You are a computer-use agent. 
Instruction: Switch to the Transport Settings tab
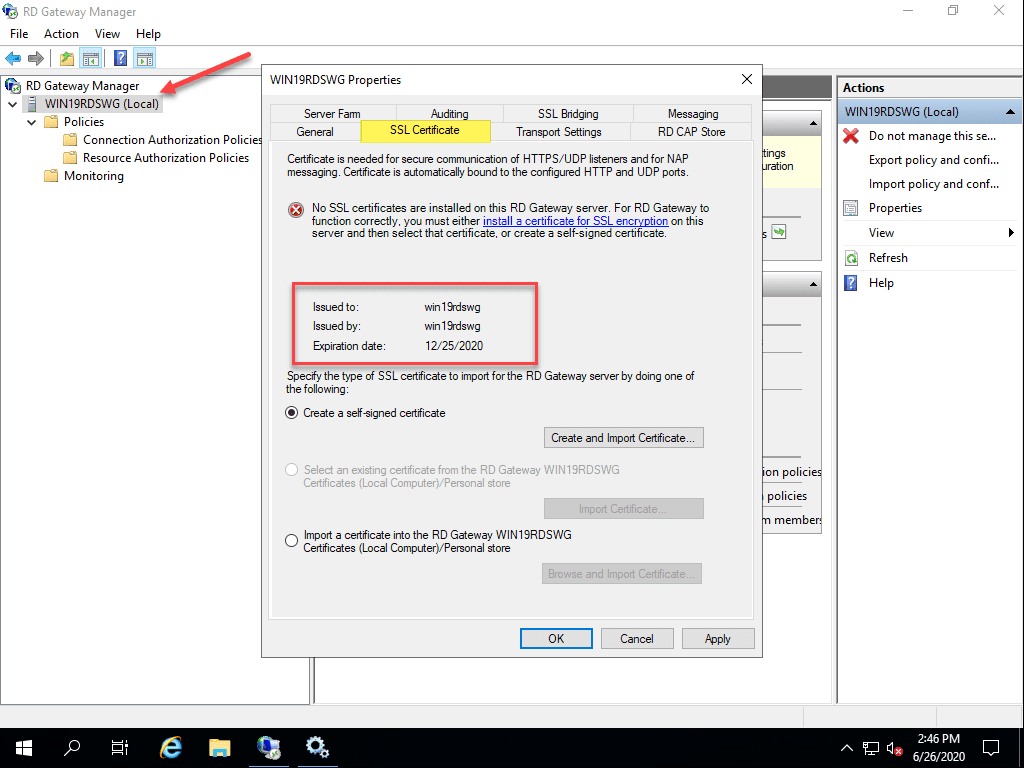[559, 131]
